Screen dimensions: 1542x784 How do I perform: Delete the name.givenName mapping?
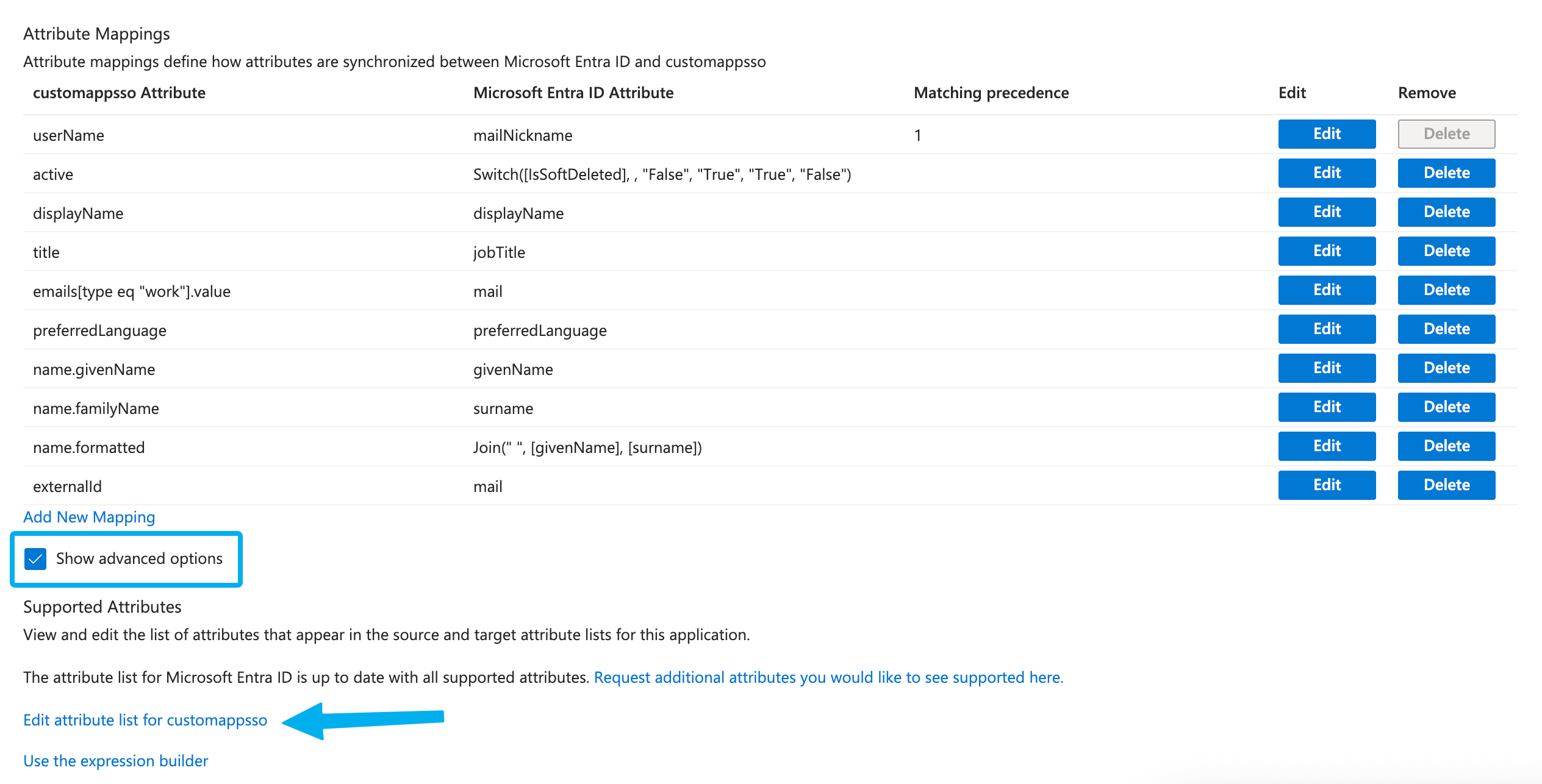pyautogui.click(x=1446, y=368)
